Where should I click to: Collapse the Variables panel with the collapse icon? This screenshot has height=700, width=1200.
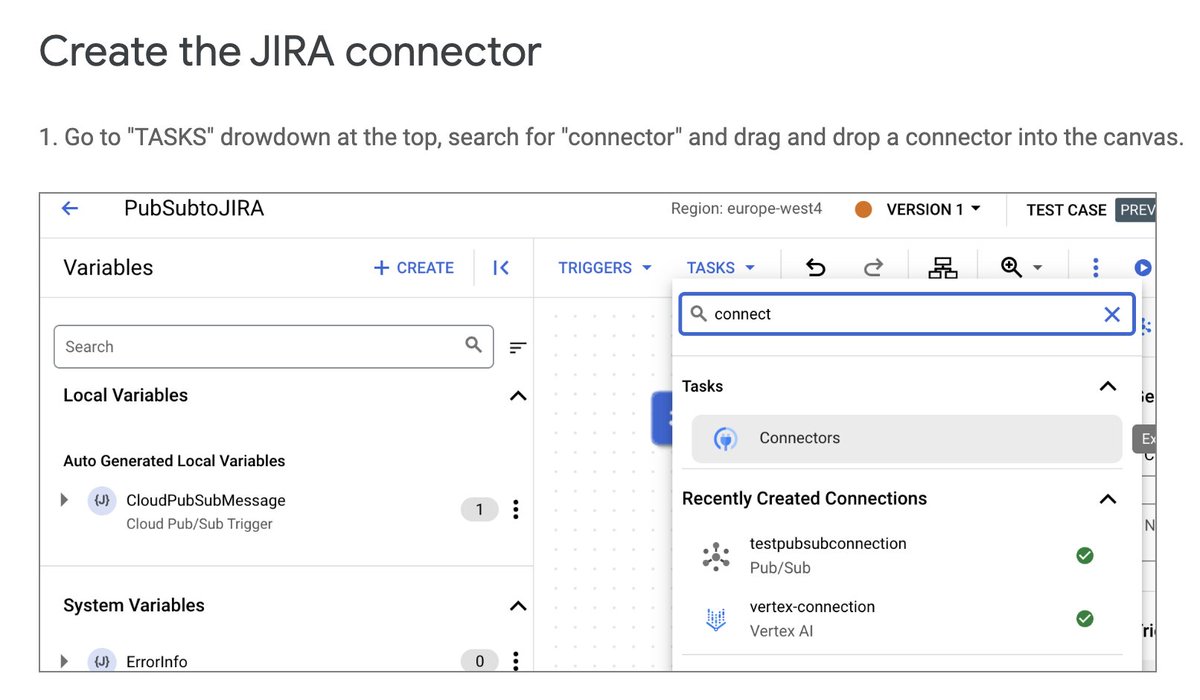click(500, 267)
